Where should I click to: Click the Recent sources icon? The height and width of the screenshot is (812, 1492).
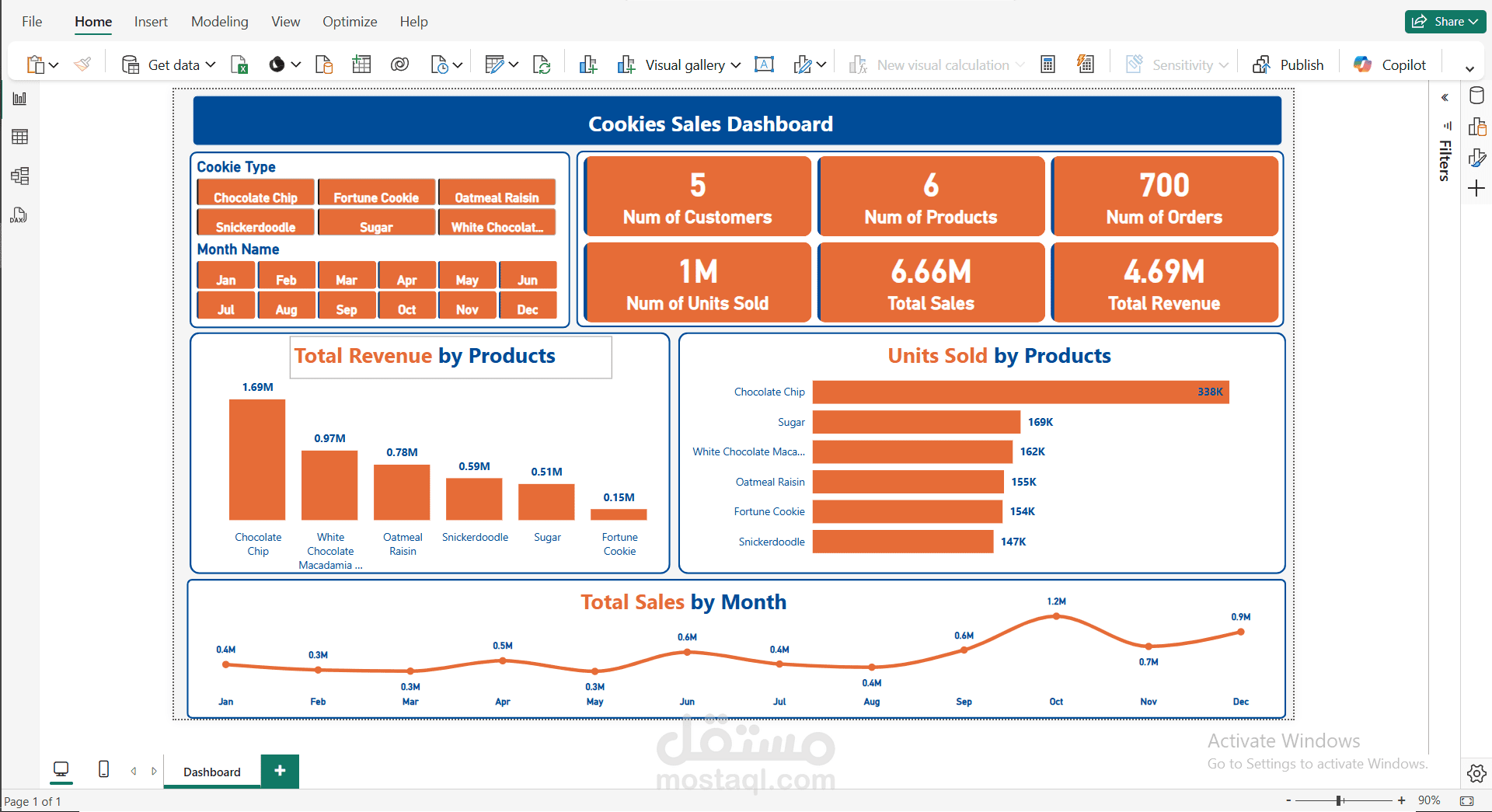pos(439,64)
